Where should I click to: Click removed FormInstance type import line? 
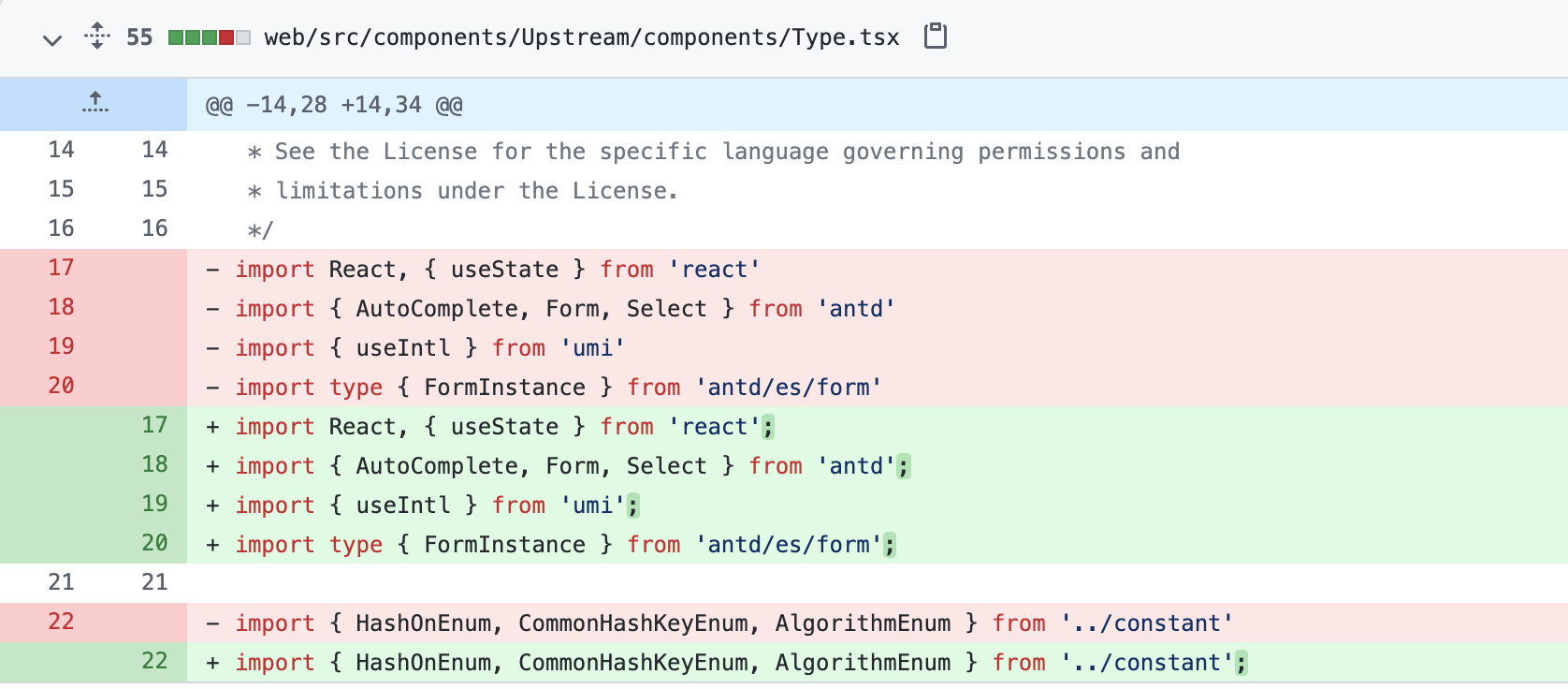878,387
